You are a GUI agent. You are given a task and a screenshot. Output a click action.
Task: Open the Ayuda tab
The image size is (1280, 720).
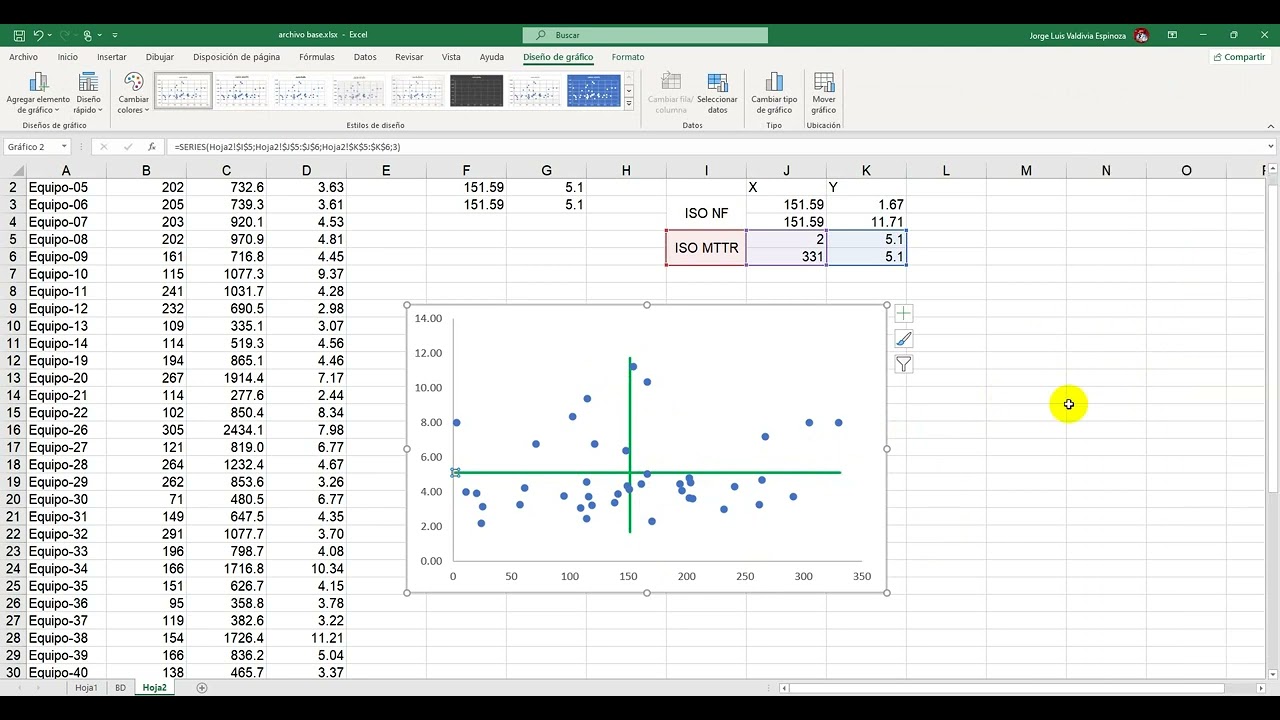(x=491, y=57)
